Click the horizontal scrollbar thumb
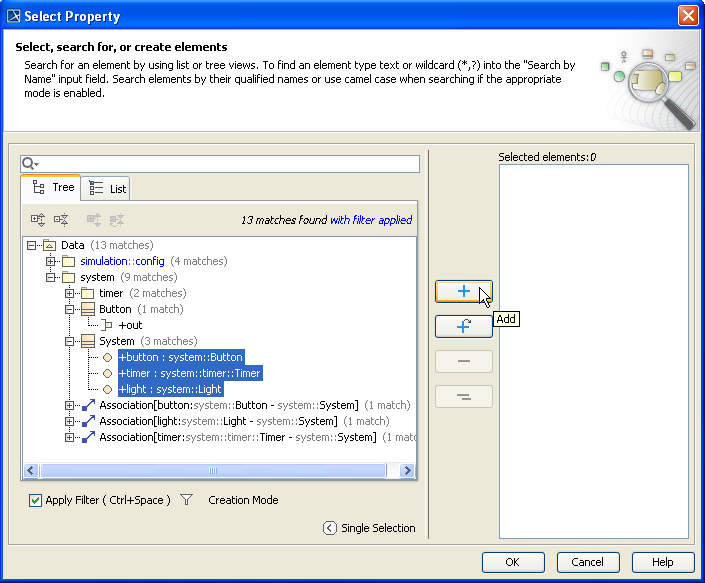The height and width of the screenshot is (583, 705). [x=213, y=471]
